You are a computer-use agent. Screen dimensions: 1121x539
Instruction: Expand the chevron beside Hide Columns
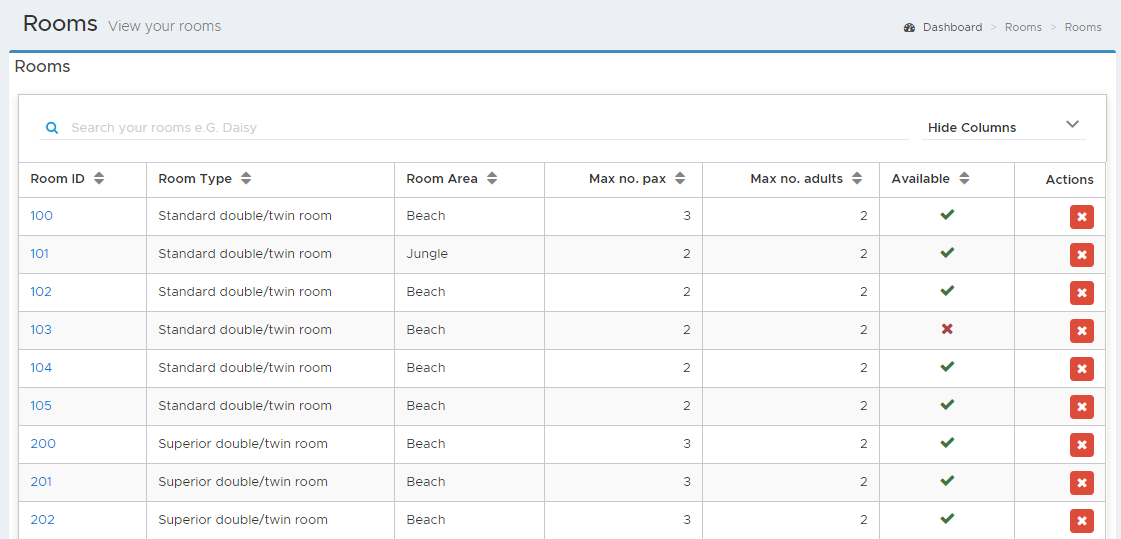pyautogui.click(x=1072, y=124)
